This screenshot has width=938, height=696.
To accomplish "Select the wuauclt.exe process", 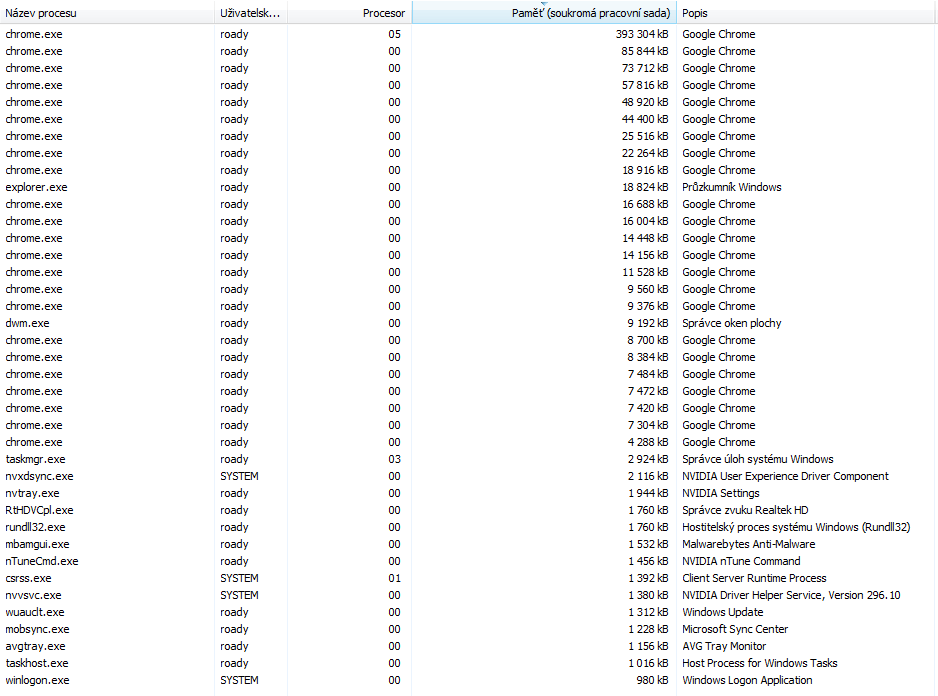I will [35, 612].
